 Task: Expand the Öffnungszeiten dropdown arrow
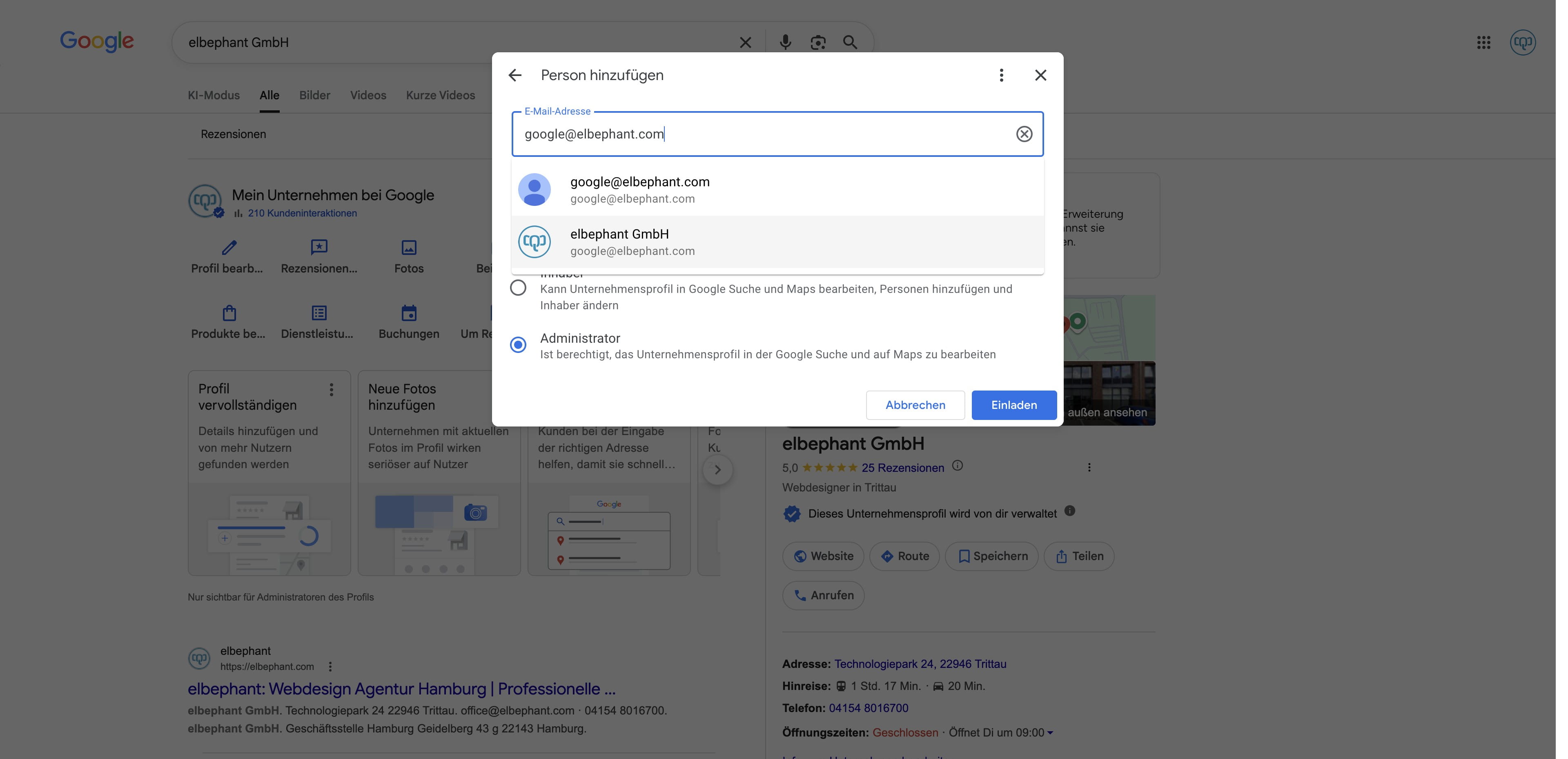coord(1050,733)
